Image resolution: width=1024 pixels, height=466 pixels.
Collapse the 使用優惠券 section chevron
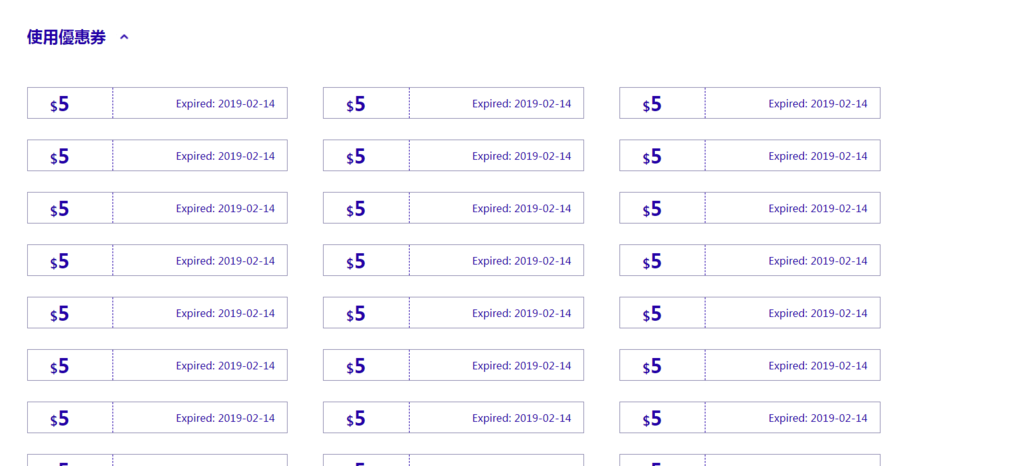[x=124, y=38]
